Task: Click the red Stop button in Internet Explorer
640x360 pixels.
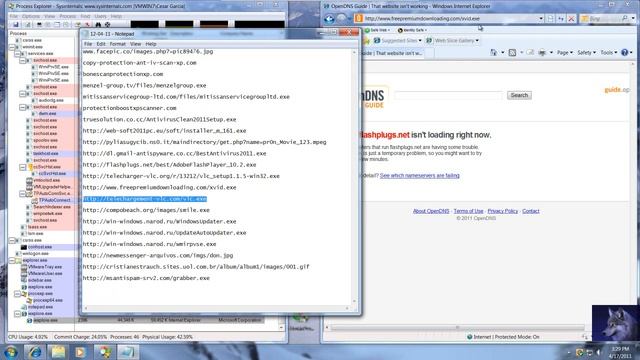Action: tap(571, 18)
